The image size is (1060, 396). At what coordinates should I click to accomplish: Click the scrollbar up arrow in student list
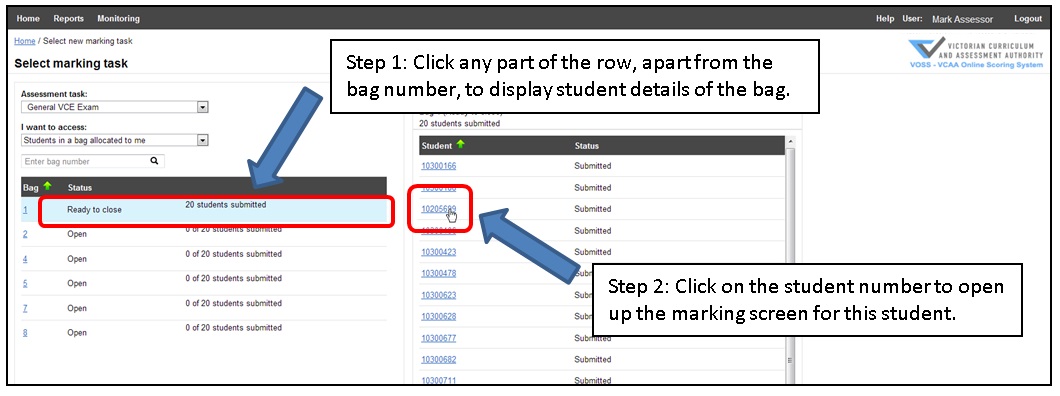790,141
